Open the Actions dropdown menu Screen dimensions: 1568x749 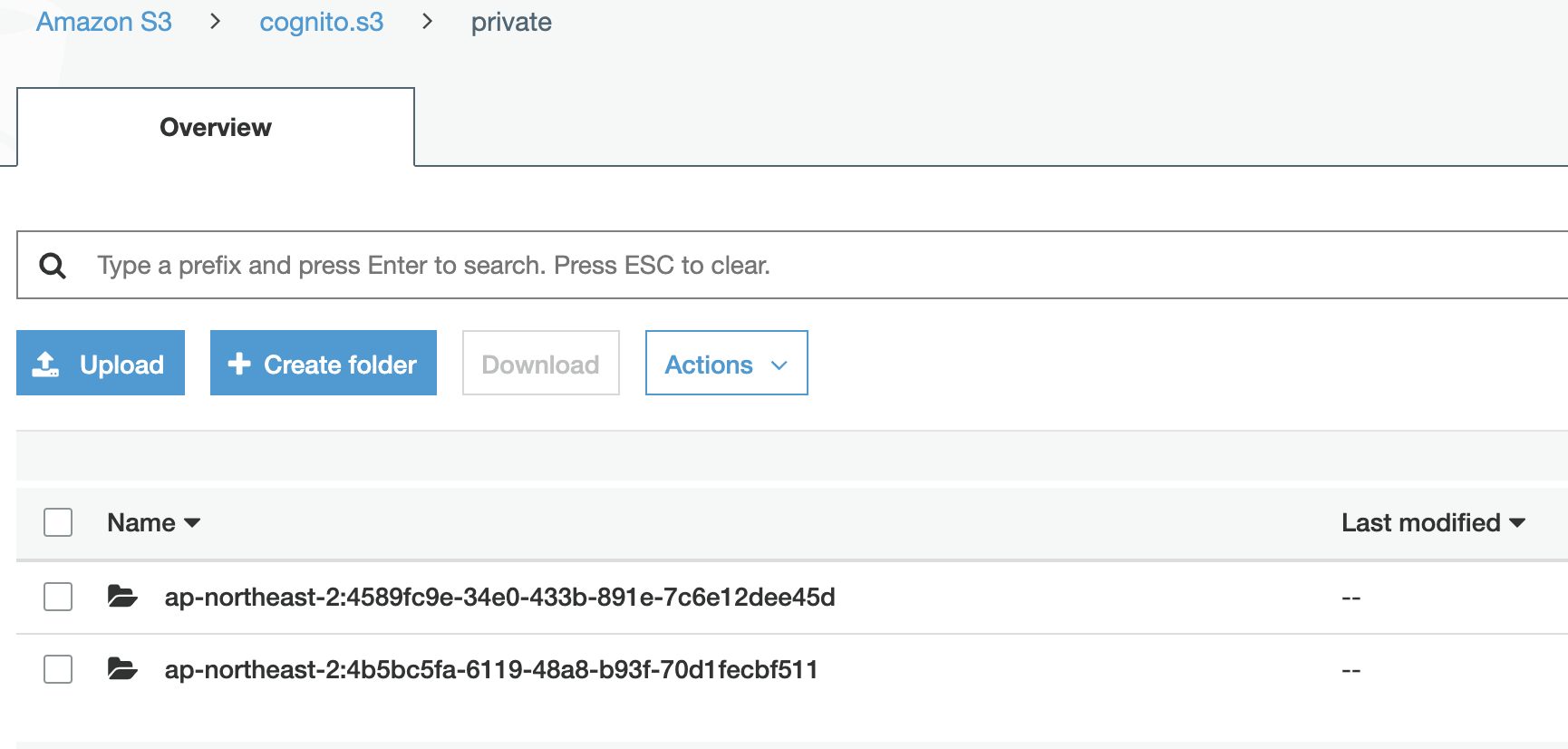726,363
